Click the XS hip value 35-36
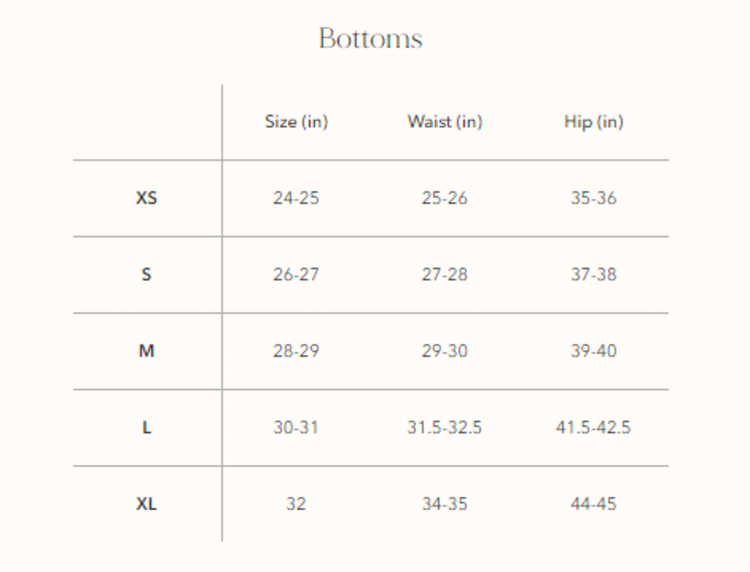Viewport: 750px width, 572px height. (593, 198)
